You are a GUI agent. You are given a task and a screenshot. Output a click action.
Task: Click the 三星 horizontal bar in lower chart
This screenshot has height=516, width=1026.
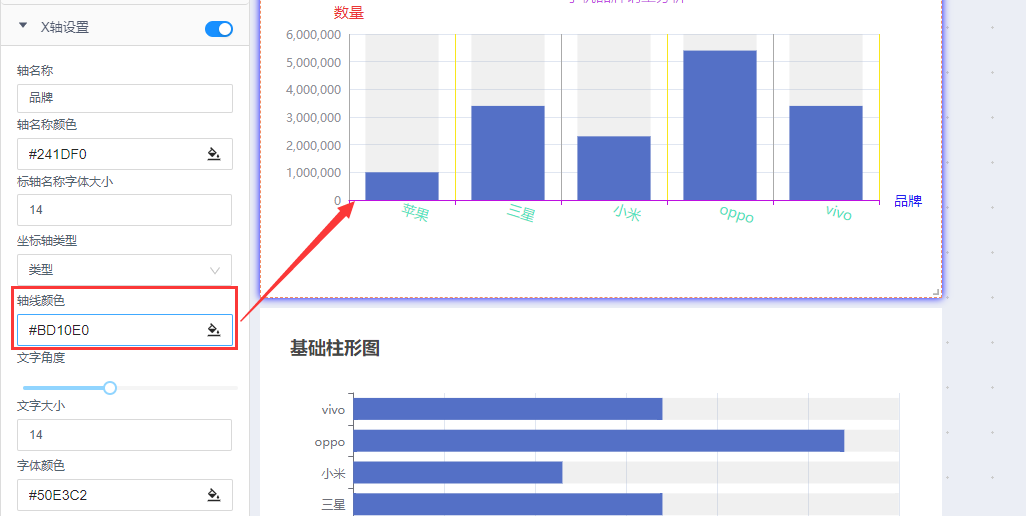508,504
